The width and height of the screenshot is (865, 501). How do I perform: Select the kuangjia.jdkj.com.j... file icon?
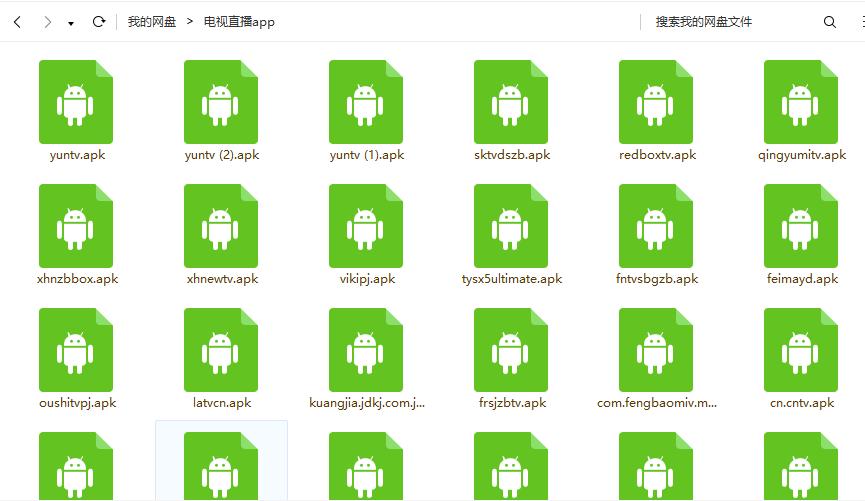(366, 350)
